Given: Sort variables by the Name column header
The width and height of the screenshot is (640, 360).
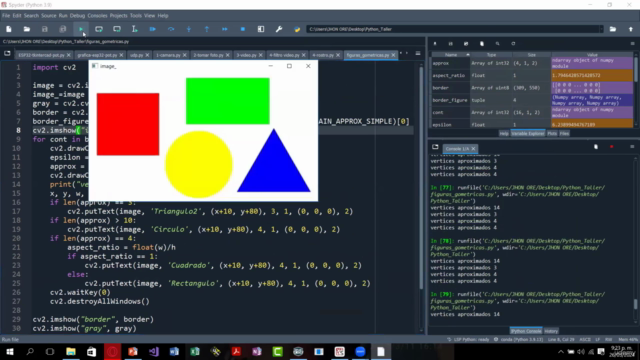Looking at the screenshot, I should [451, 55].
